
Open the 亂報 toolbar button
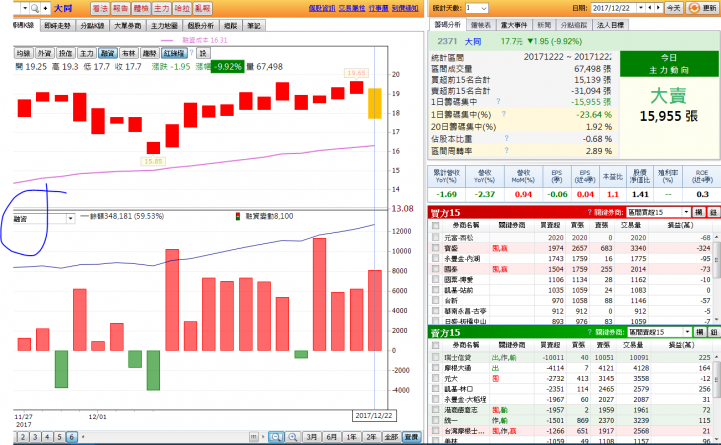click(203, 8)
